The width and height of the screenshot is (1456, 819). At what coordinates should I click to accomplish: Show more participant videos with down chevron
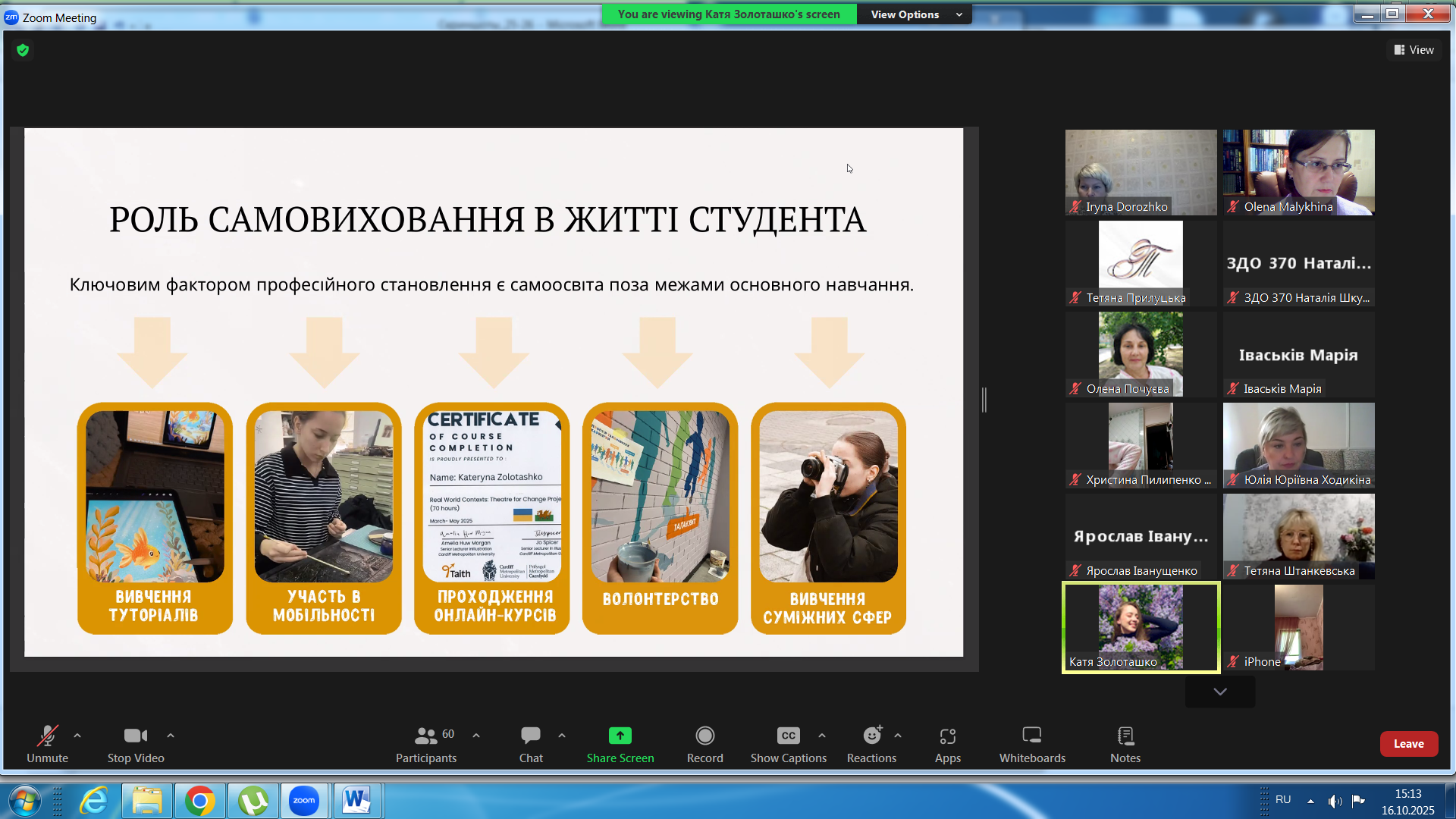point(1219,692)
